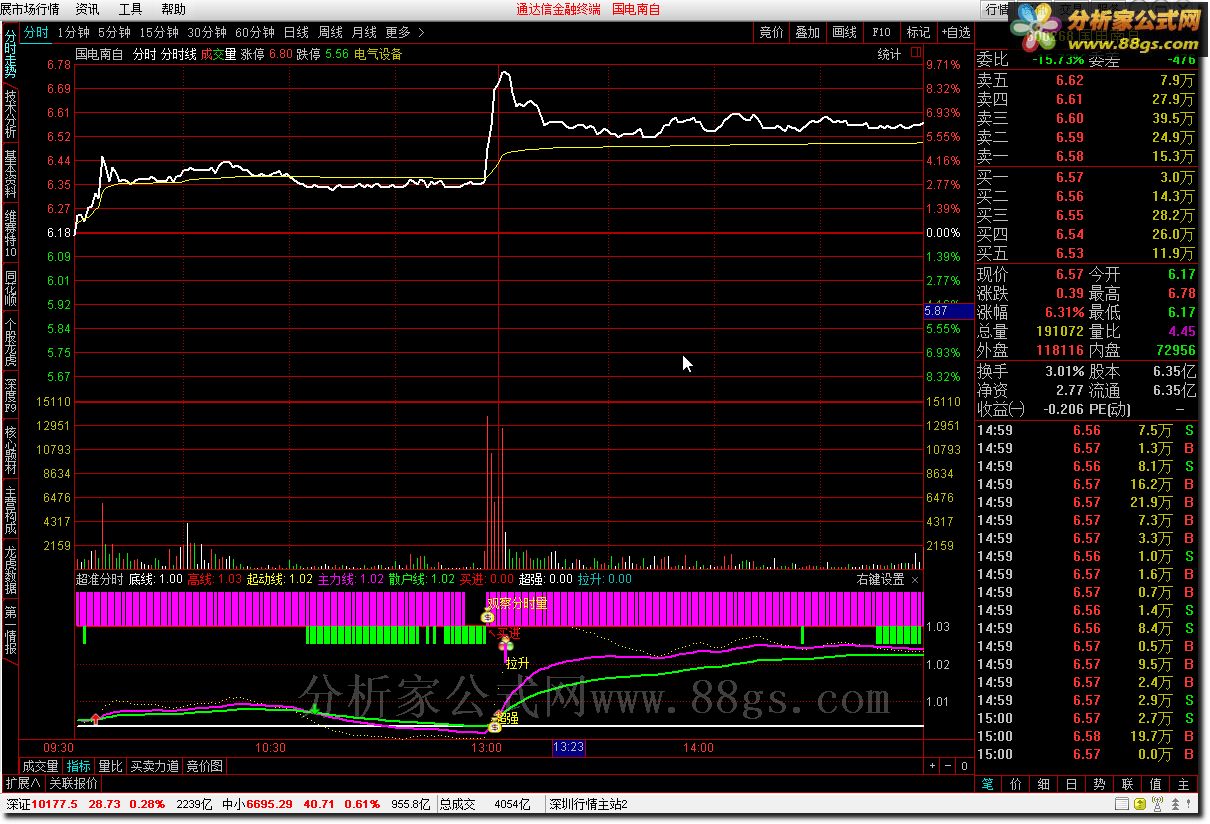Select the 成交量 bottom tab

[42, 766]
